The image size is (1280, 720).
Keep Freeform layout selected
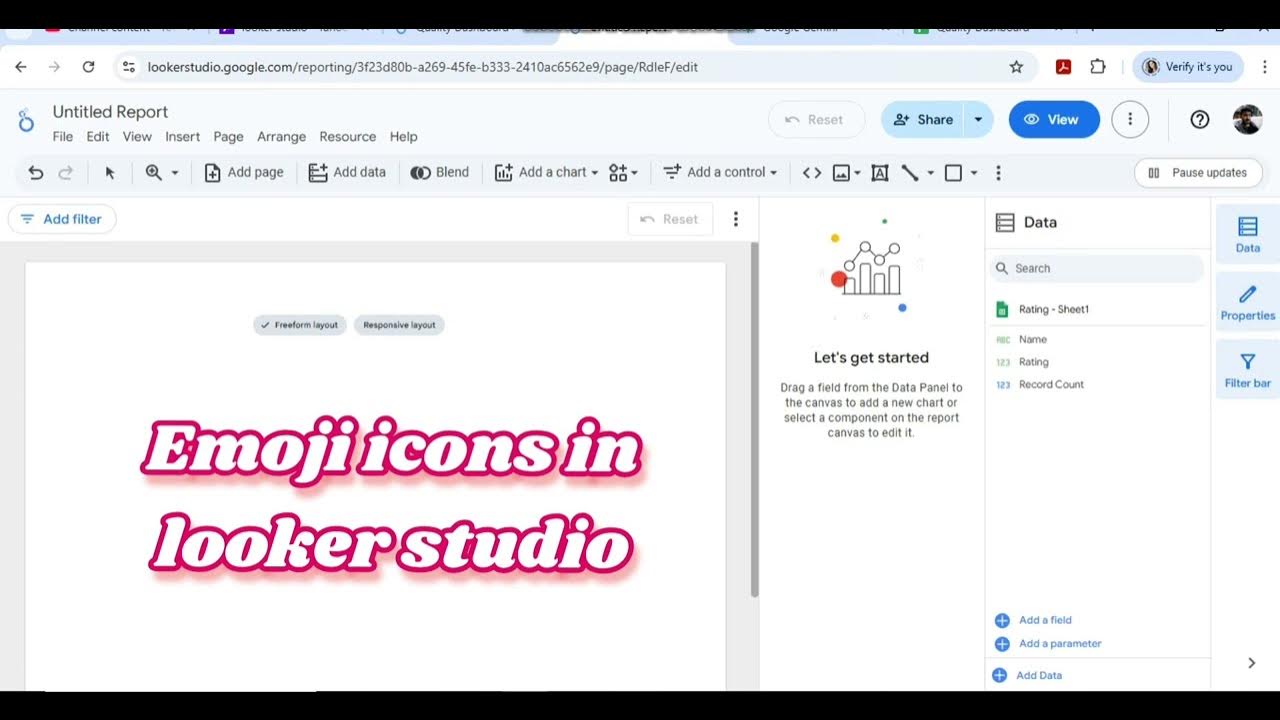(299, 325)
